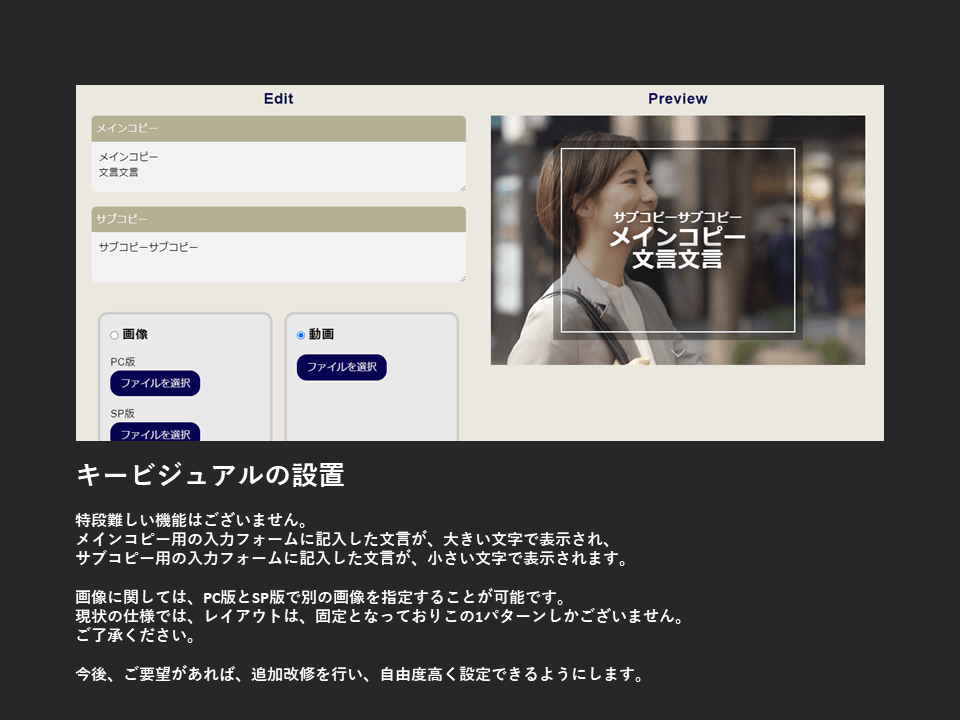
Task: Select the 動画 radio button
Action: (301, 335)
